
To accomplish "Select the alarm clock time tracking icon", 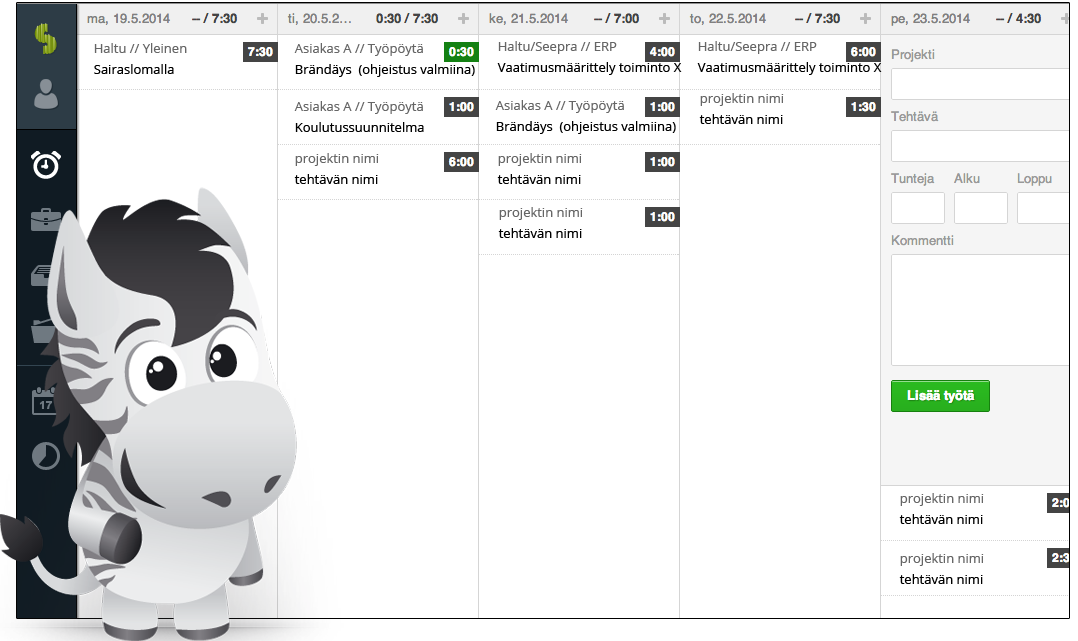I will coord(46,164).
